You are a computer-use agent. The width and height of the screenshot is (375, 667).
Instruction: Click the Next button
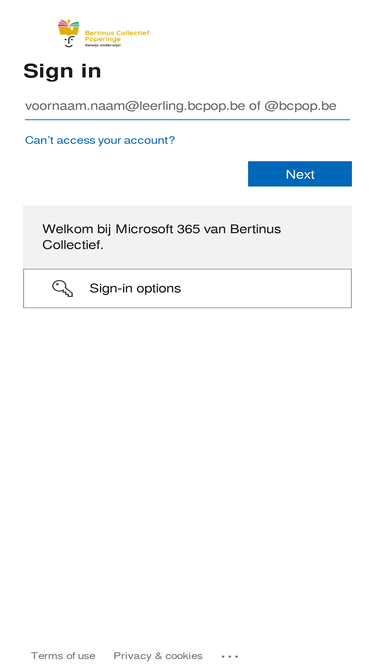pyautogui.click(x=300, y=174)
